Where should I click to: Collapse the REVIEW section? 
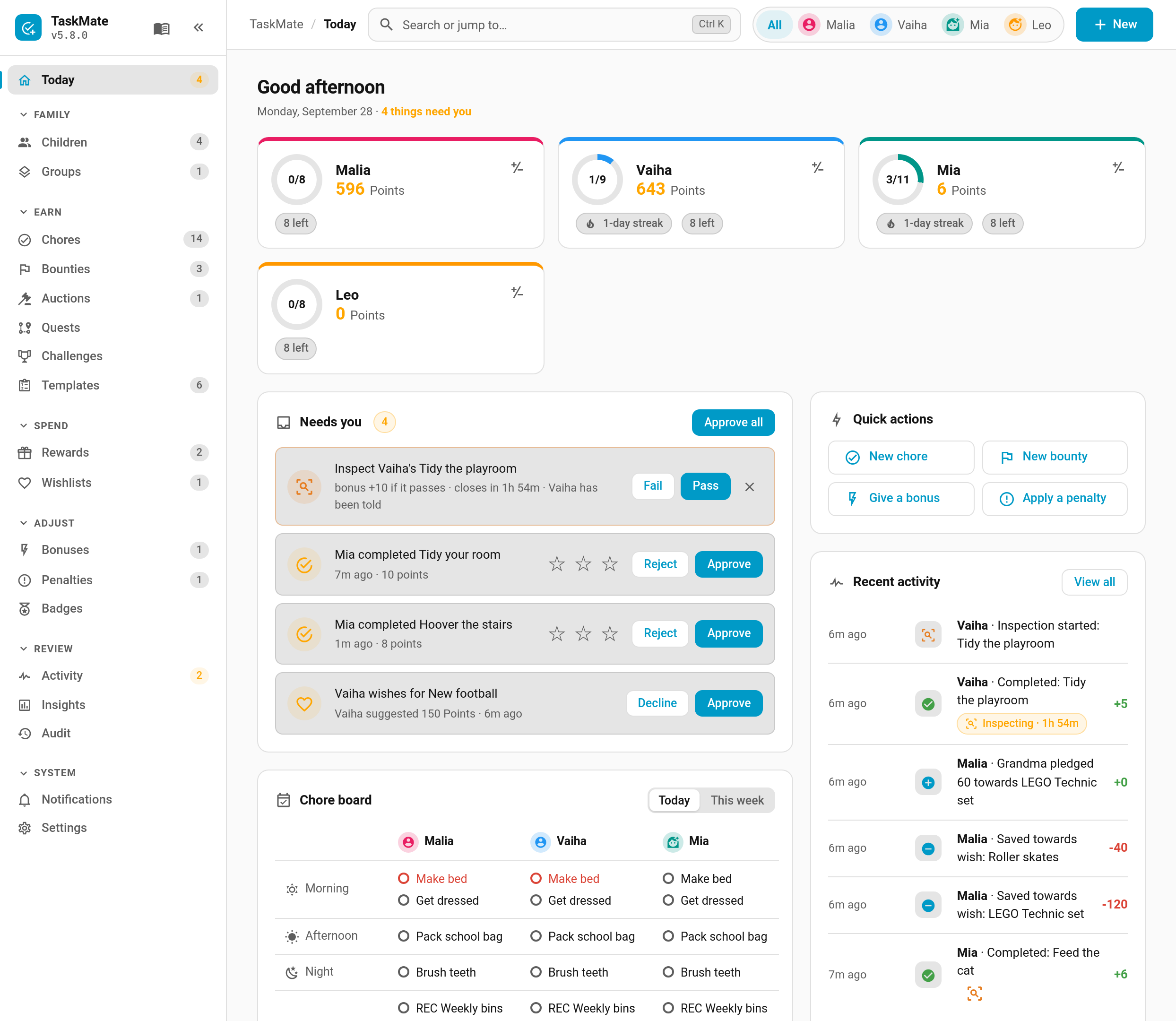pyautogui.click(x=46, y=649)
